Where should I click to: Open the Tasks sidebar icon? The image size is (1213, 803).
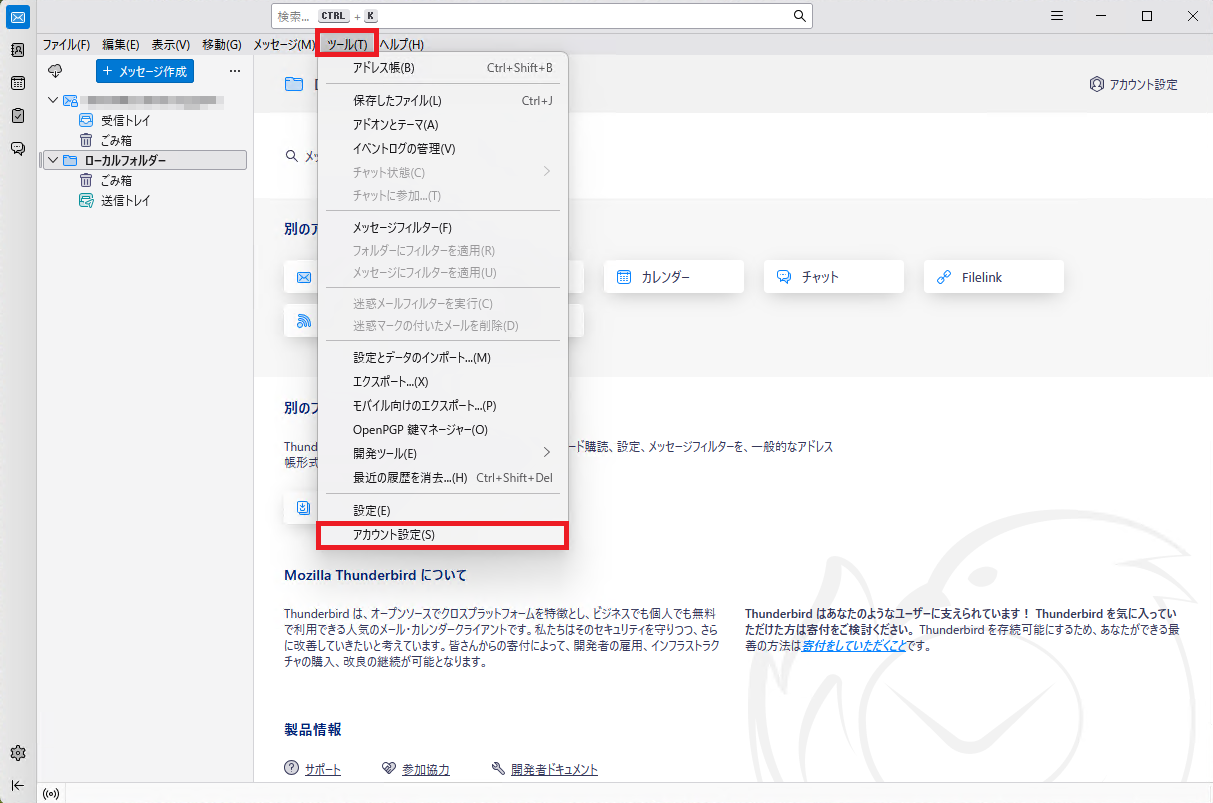17,115
